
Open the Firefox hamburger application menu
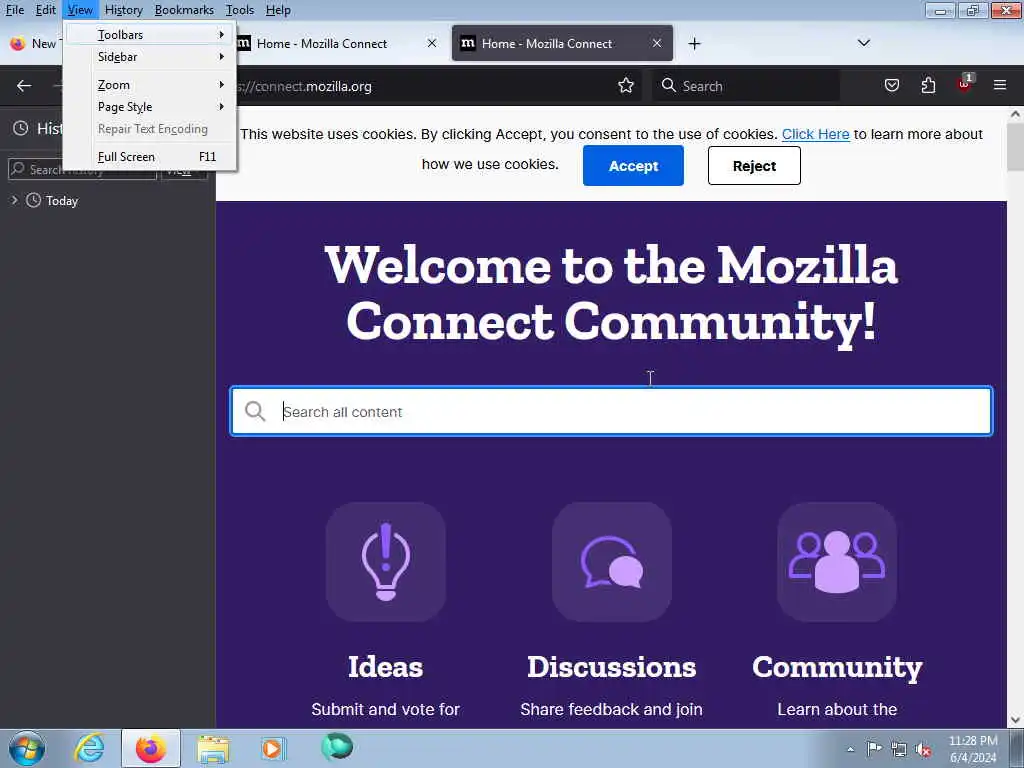pyautogui.click(x=1000, y=85)
